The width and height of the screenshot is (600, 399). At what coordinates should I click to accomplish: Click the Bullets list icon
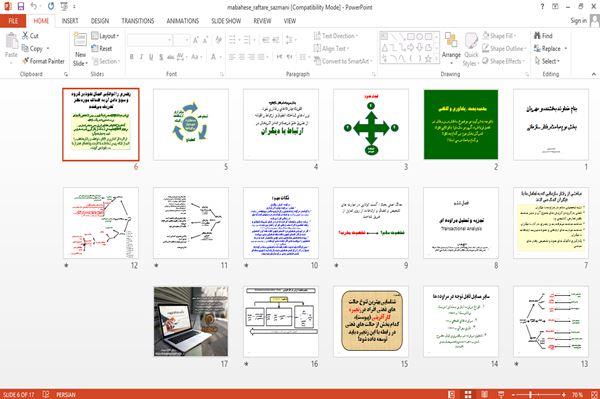pos(233,40)
